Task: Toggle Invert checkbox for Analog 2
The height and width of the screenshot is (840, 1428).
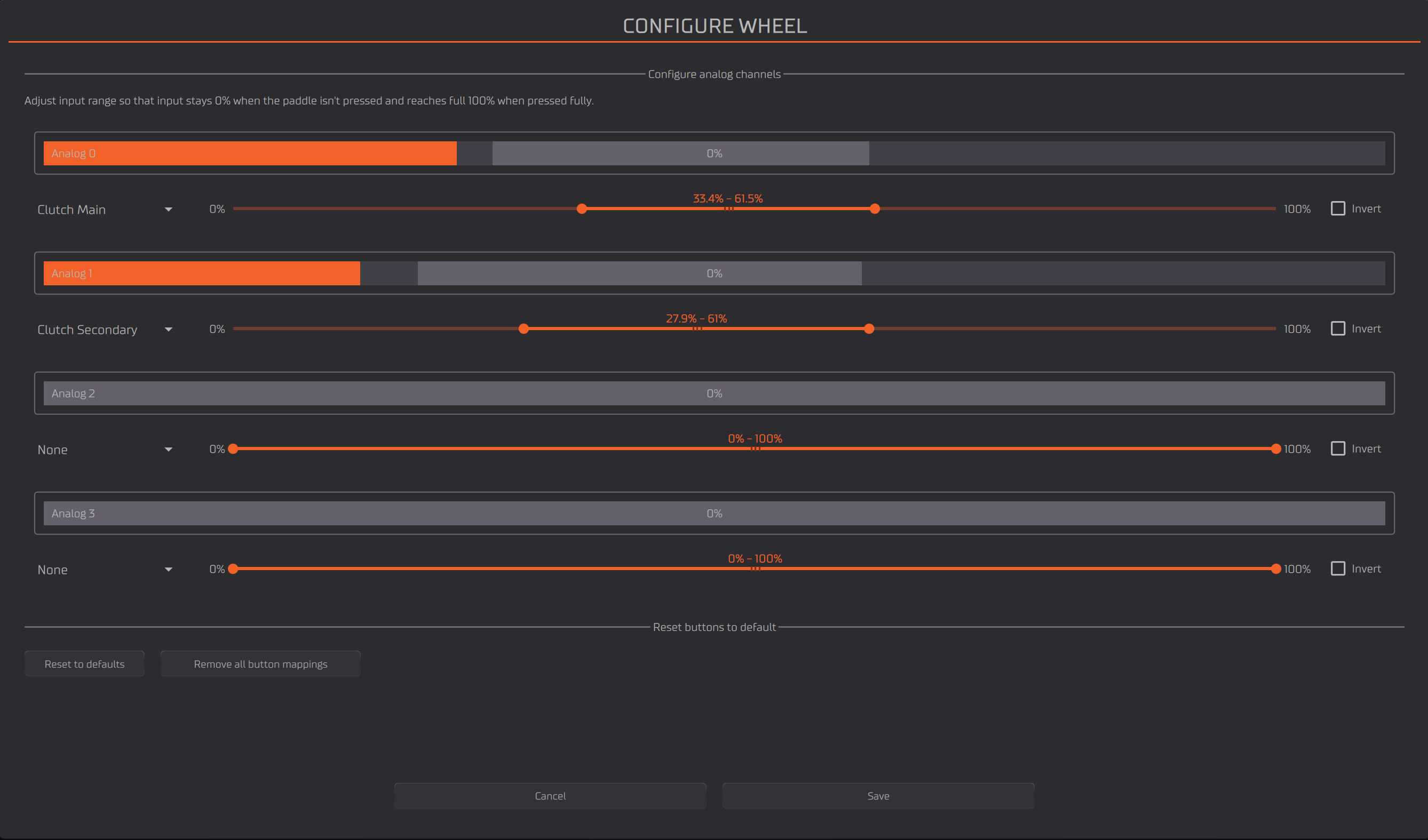Action: [1337, 449]
